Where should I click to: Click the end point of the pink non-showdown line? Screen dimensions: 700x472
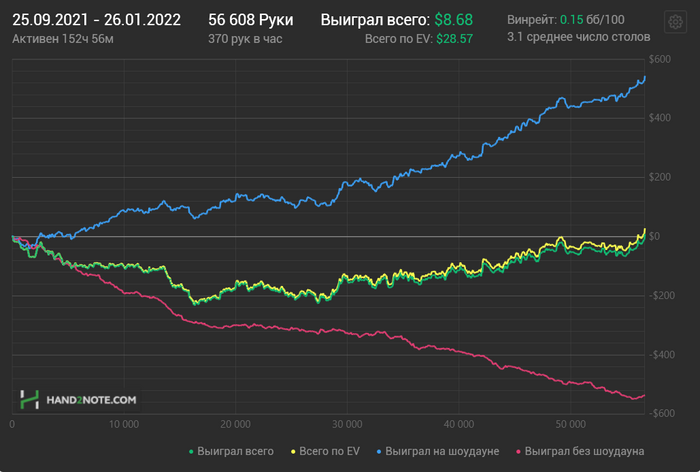coord(644,395)
